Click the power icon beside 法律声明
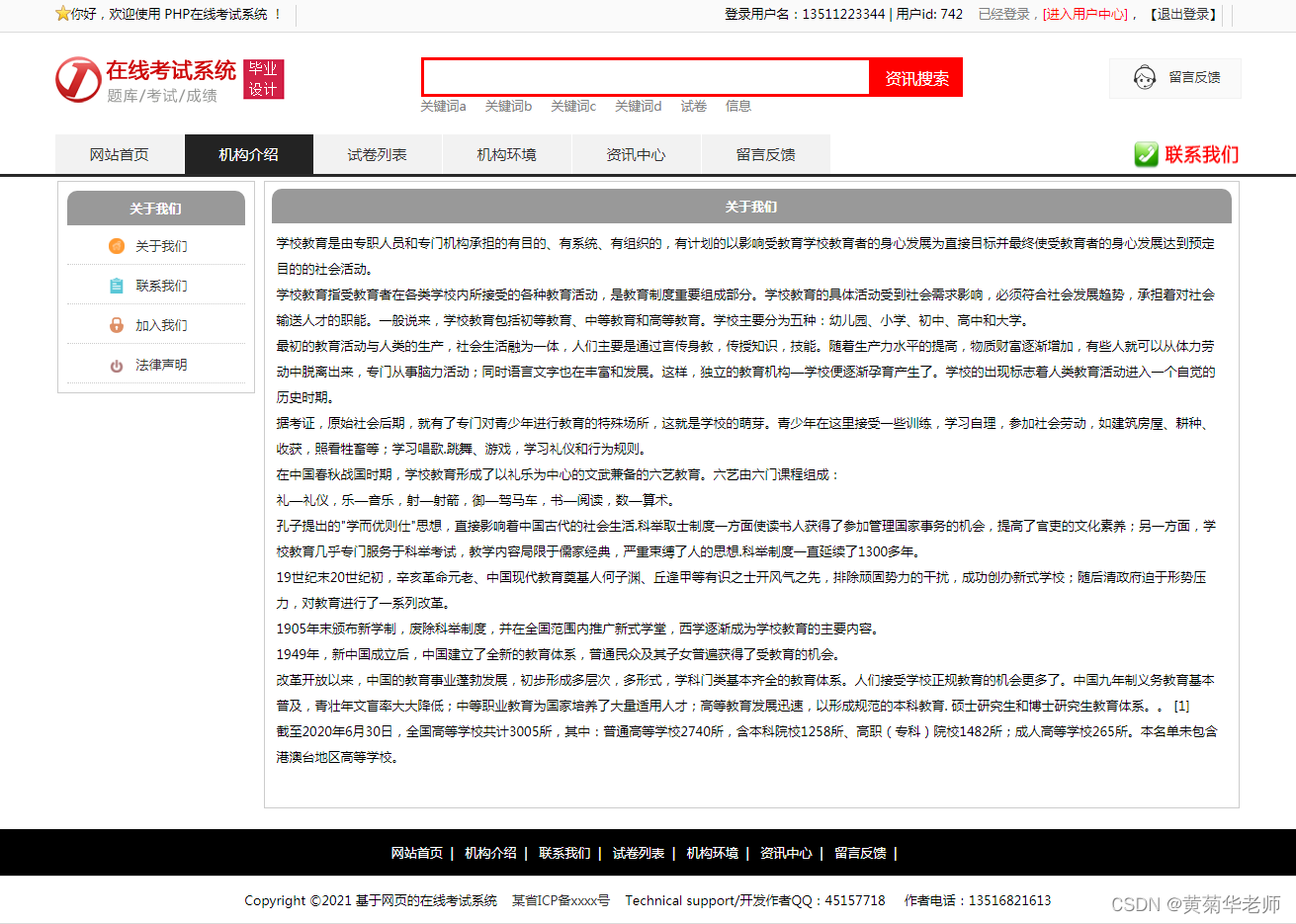 click(116, 364)
